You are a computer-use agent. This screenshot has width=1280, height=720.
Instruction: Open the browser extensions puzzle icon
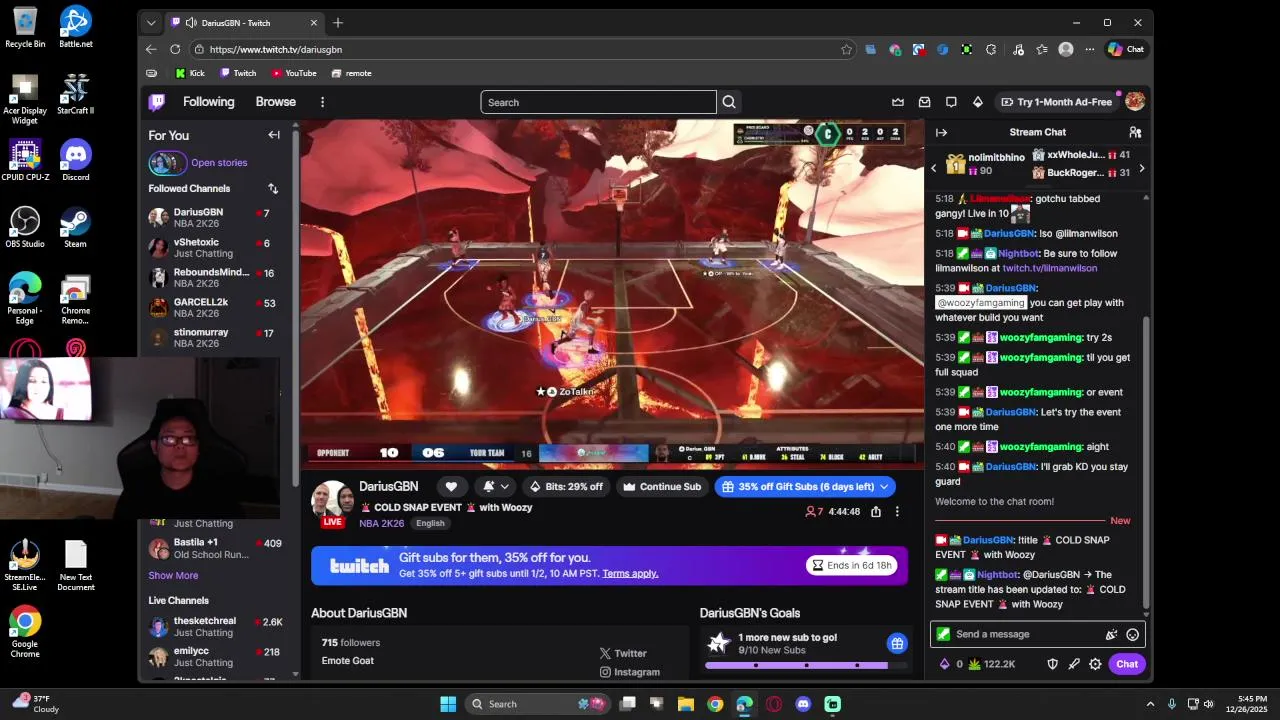pyautogui.click(x=991, y=49)
